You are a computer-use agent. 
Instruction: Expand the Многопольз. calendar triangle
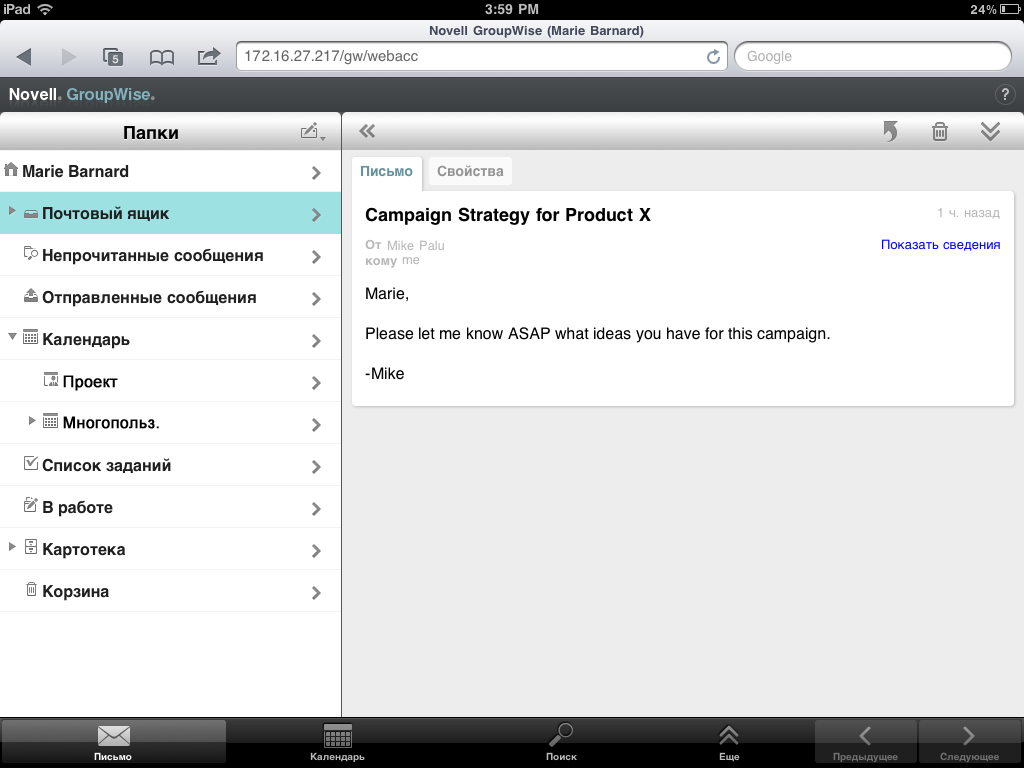pos(31,421)
